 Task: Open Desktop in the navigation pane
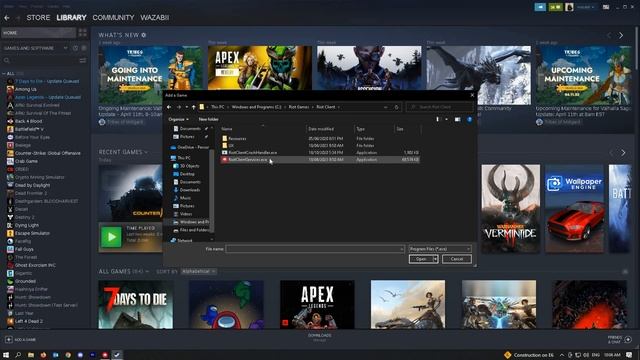(187, 174)
